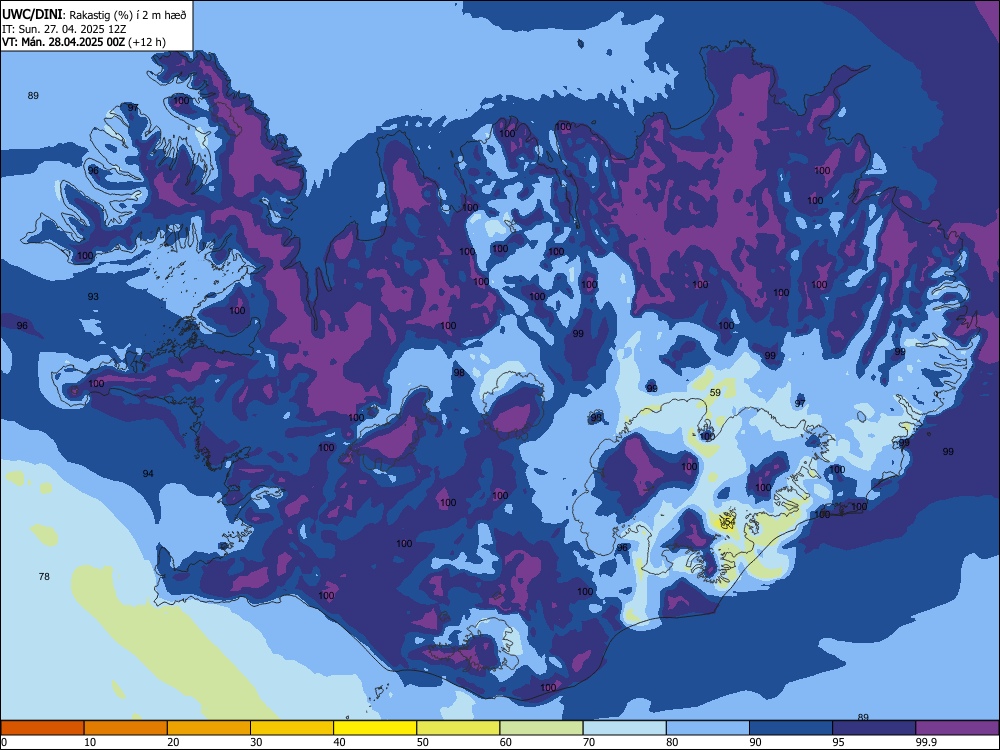Pick the amber 20–30 legend swatch

[209, 728]
